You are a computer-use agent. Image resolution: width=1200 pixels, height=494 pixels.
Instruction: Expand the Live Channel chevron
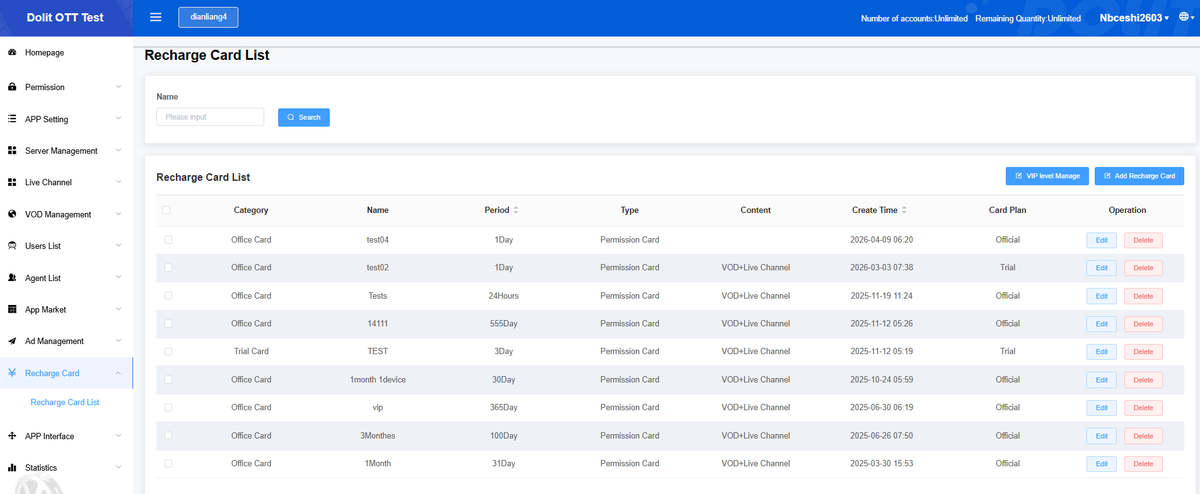tap(118, 182)
